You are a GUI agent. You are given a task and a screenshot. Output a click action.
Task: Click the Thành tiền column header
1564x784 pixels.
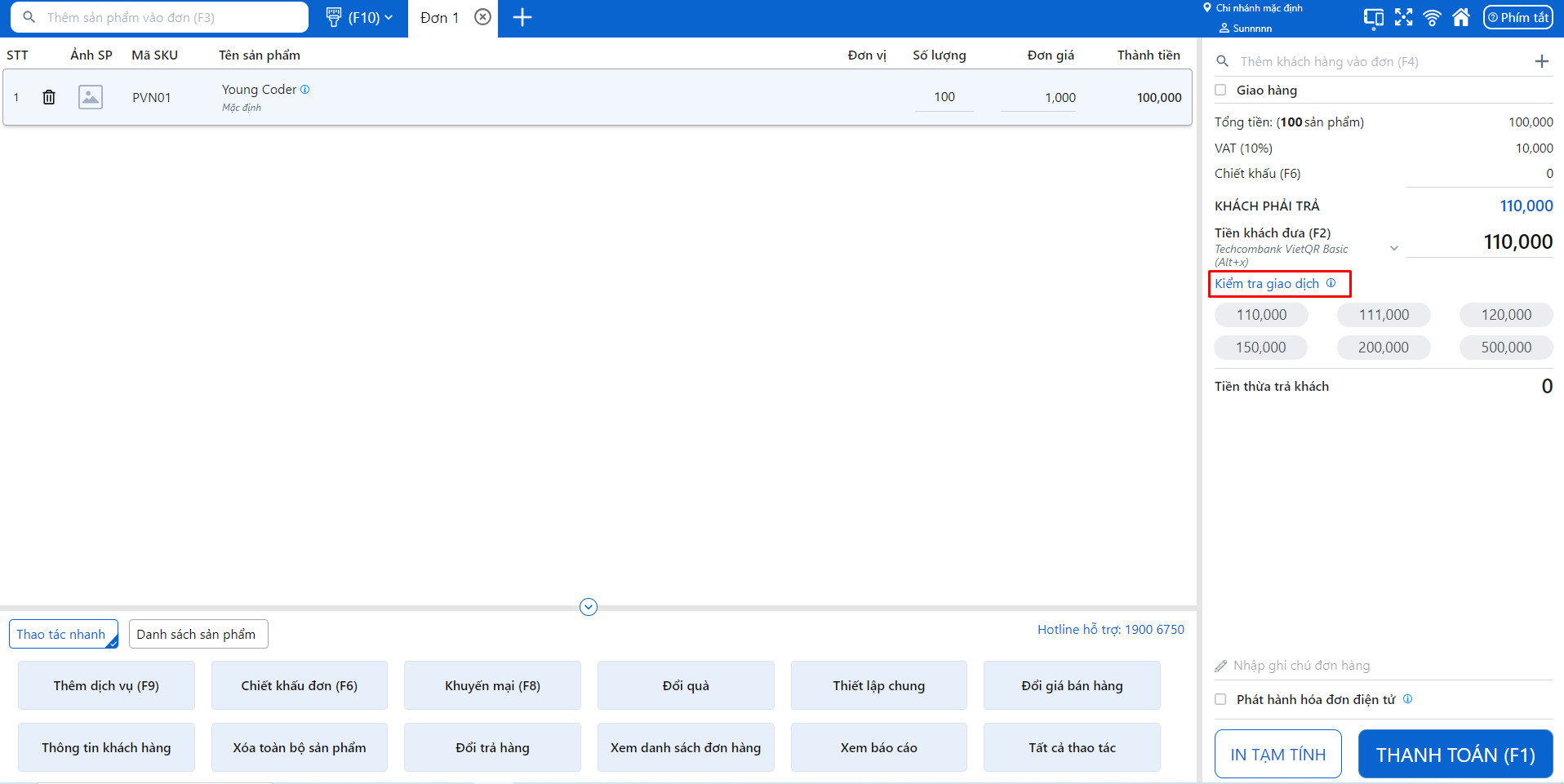point(1149,55)
